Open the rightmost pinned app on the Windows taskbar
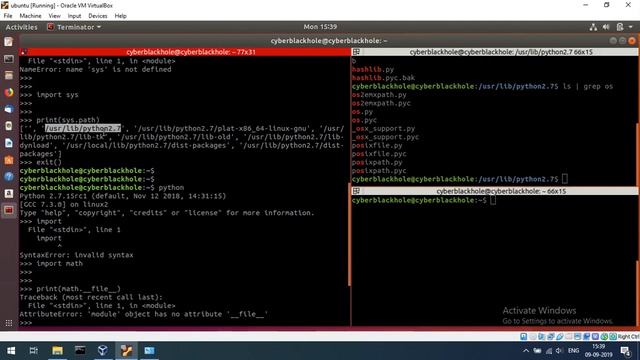Viewport: 640px width, 360px height. point(149,351)
